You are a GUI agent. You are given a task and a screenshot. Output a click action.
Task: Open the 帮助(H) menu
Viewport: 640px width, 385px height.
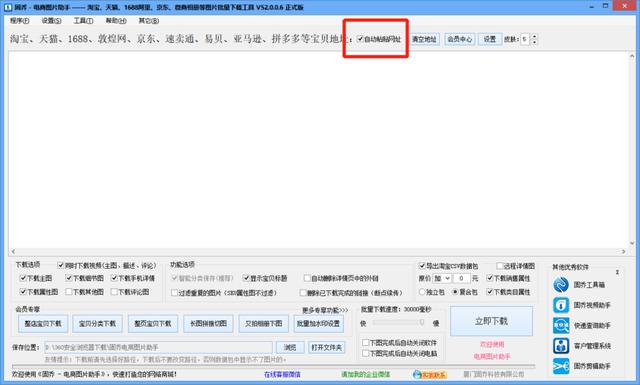click(116, 21)
